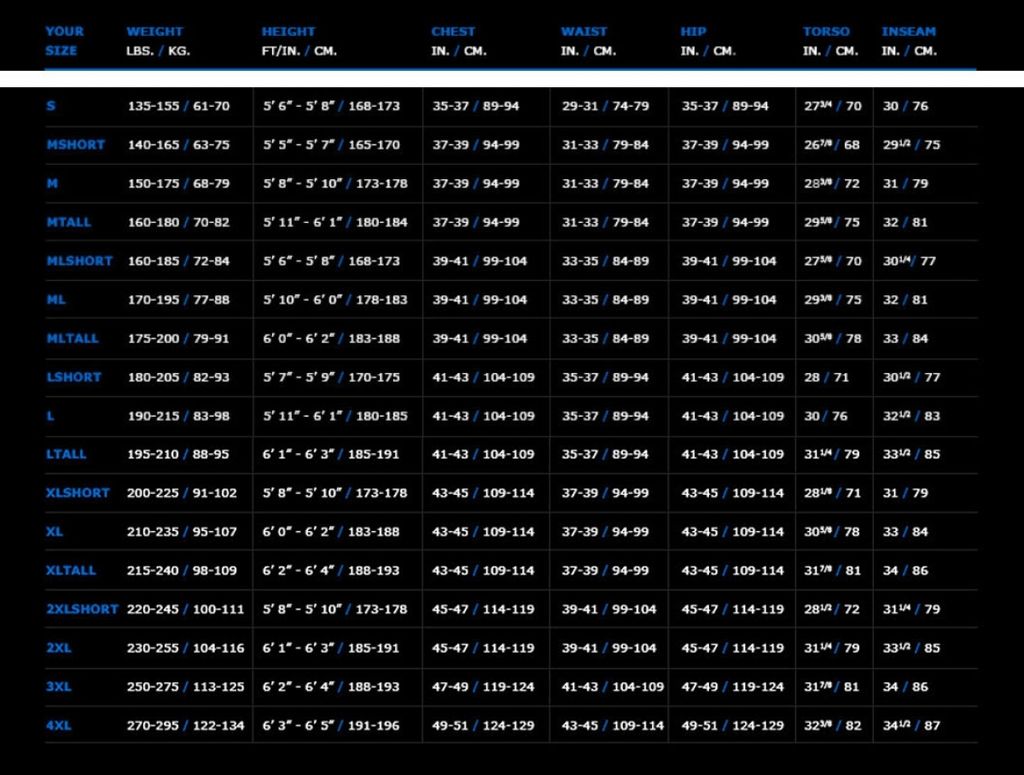Click the TORSO column header

(826, 32)
